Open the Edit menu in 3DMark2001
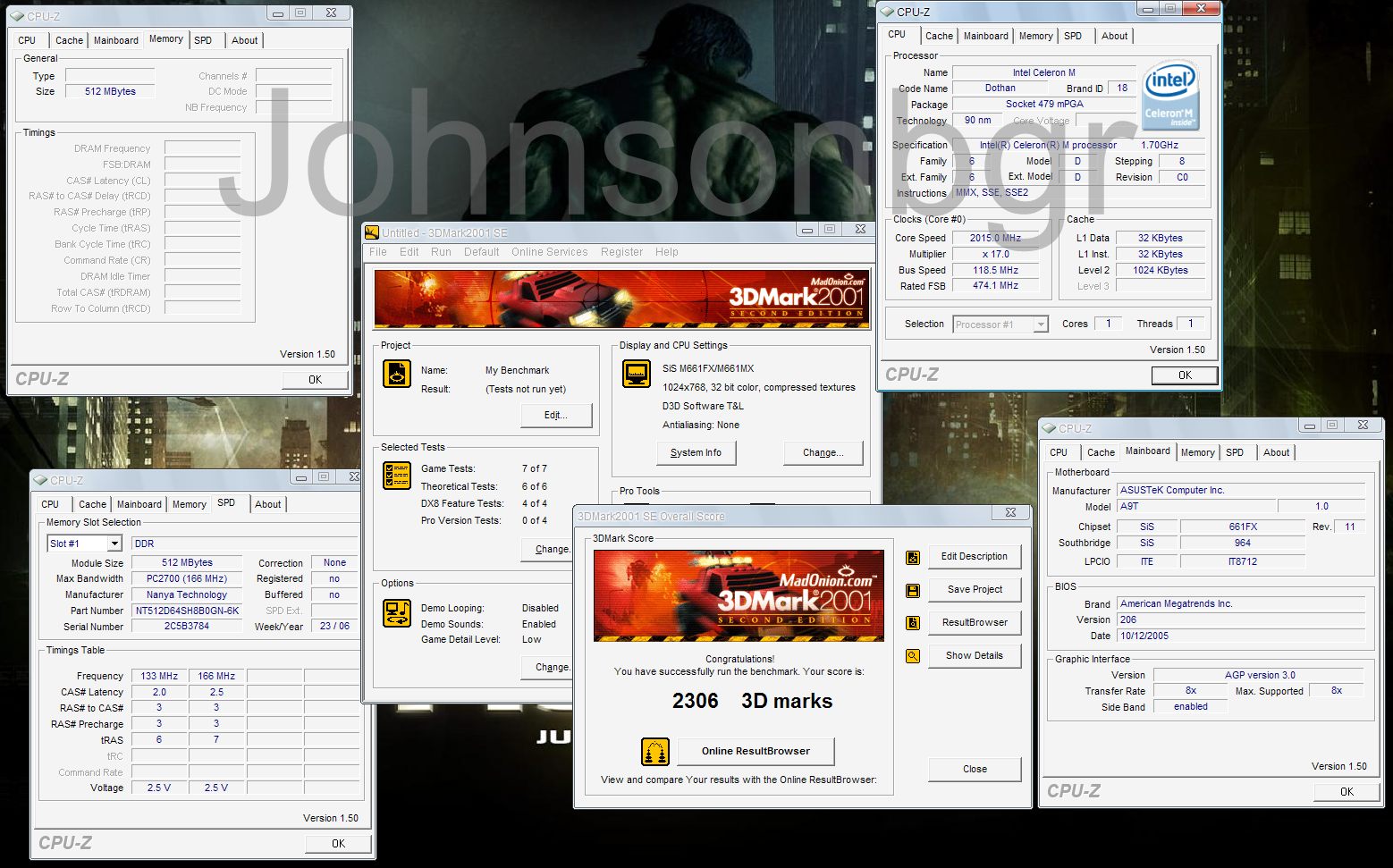Screen dimensions: 1393x868 [x=409, y=252]
